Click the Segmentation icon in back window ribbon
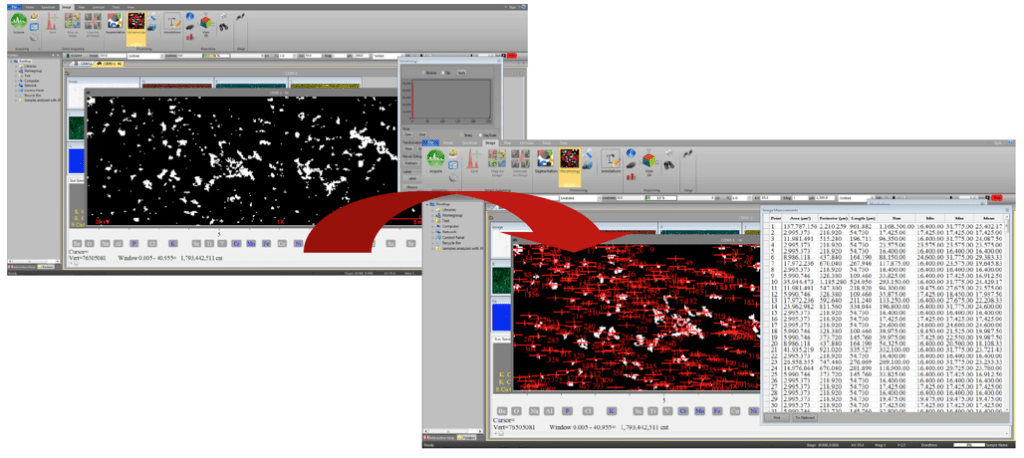 point(112,21)
